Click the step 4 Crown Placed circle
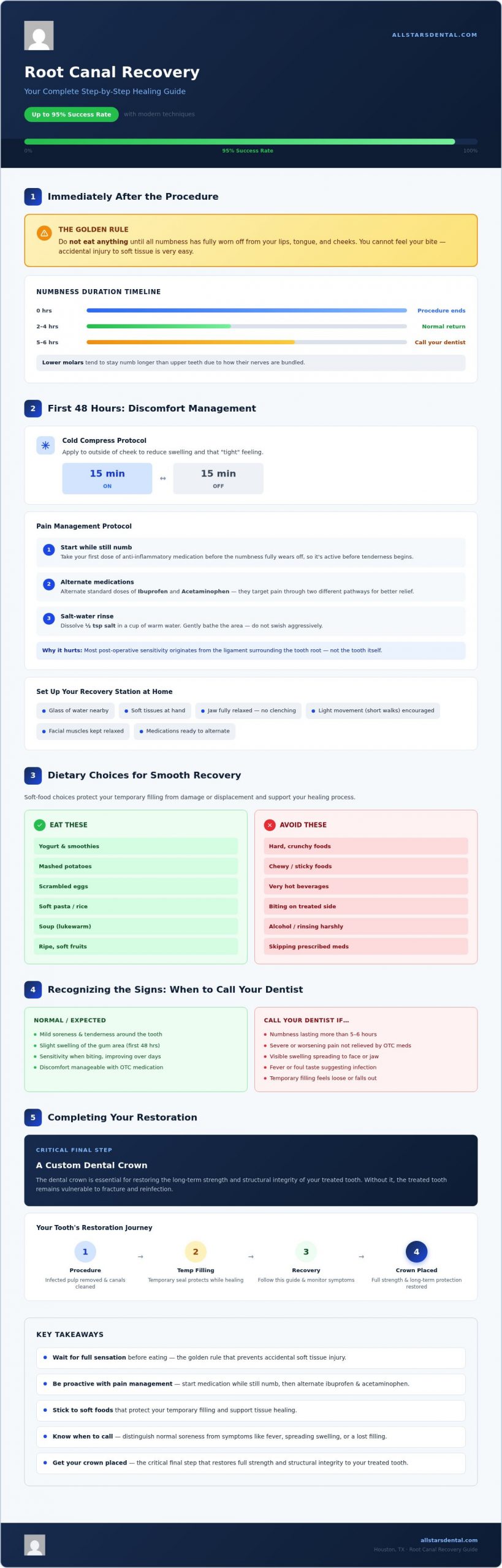 (x=416, y=1252)
